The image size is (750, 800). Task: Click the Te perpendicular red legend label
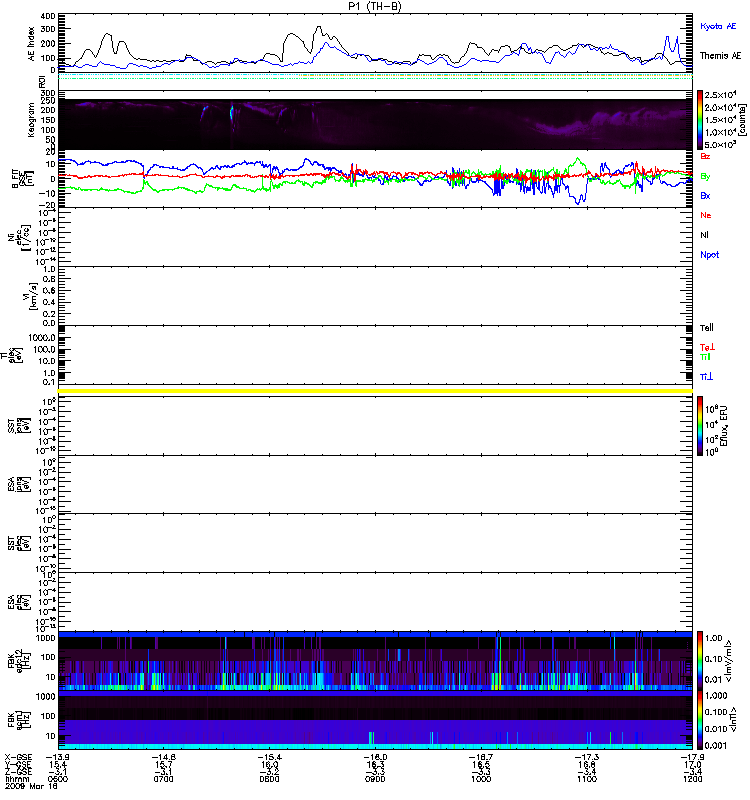pyautogui.click(x=707, y=347)
